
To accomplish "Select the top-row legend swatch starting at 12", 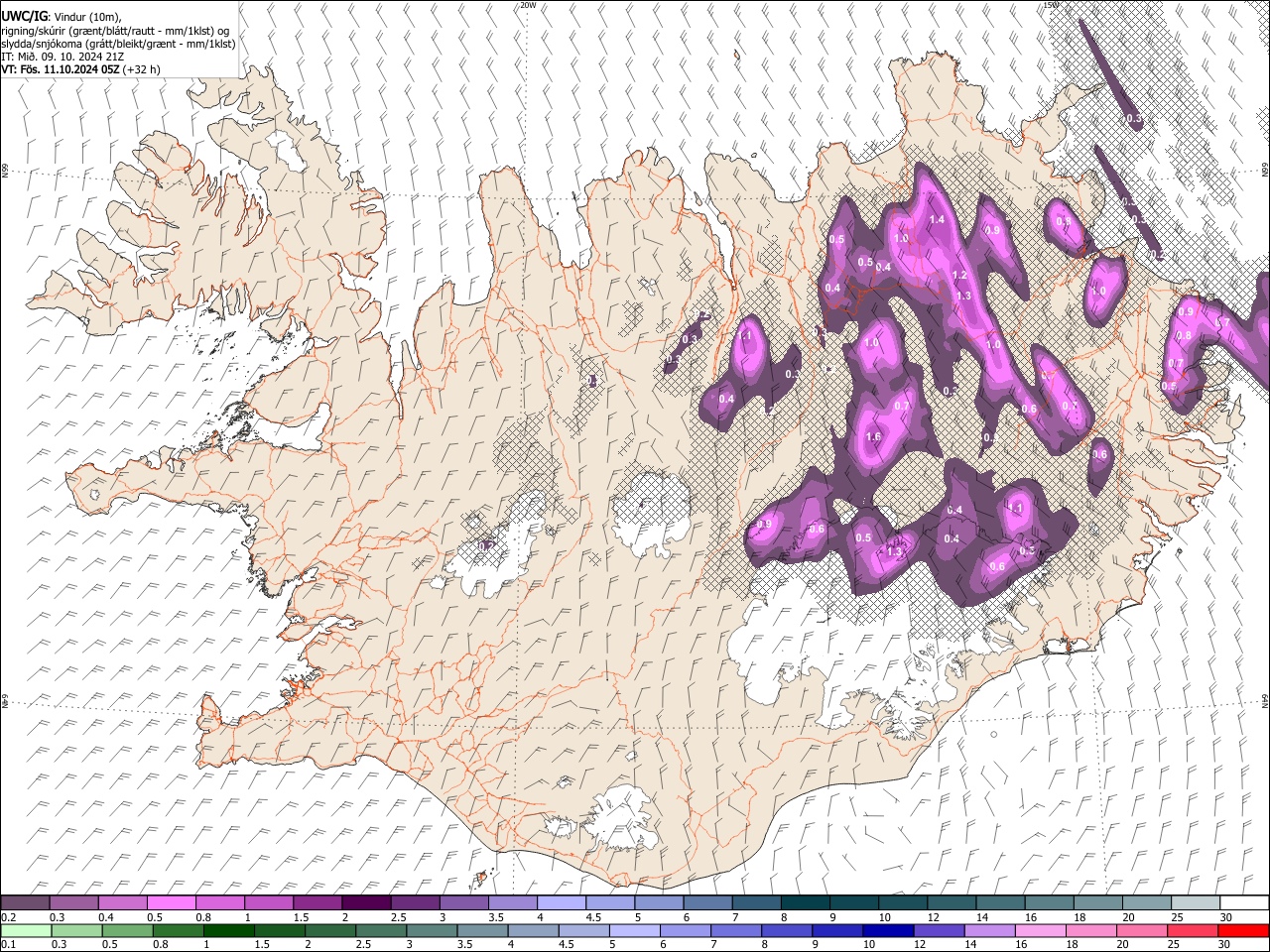I will tap(952, 903).
